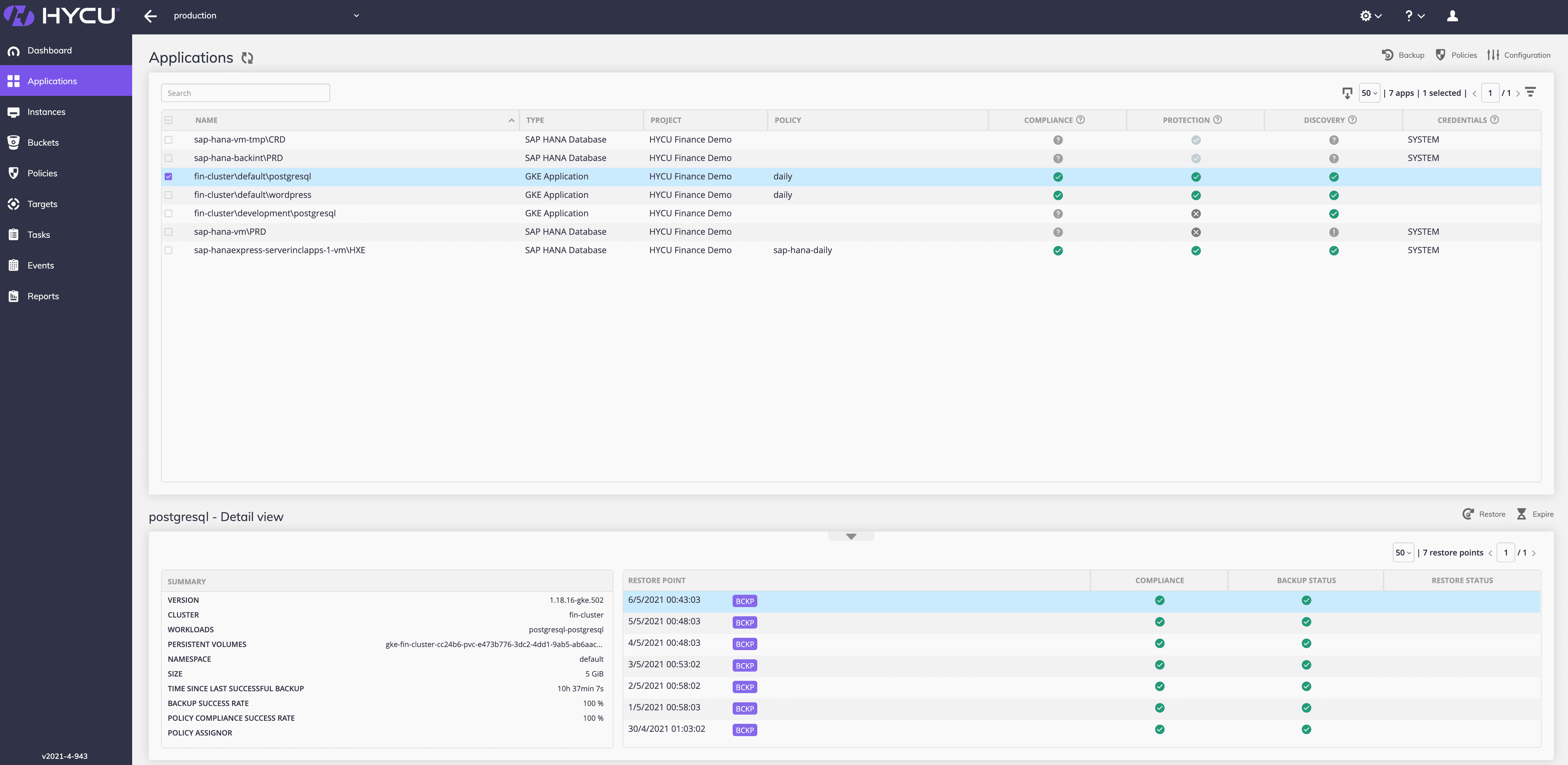Click the version label v2021-4-943

point(65,756)
